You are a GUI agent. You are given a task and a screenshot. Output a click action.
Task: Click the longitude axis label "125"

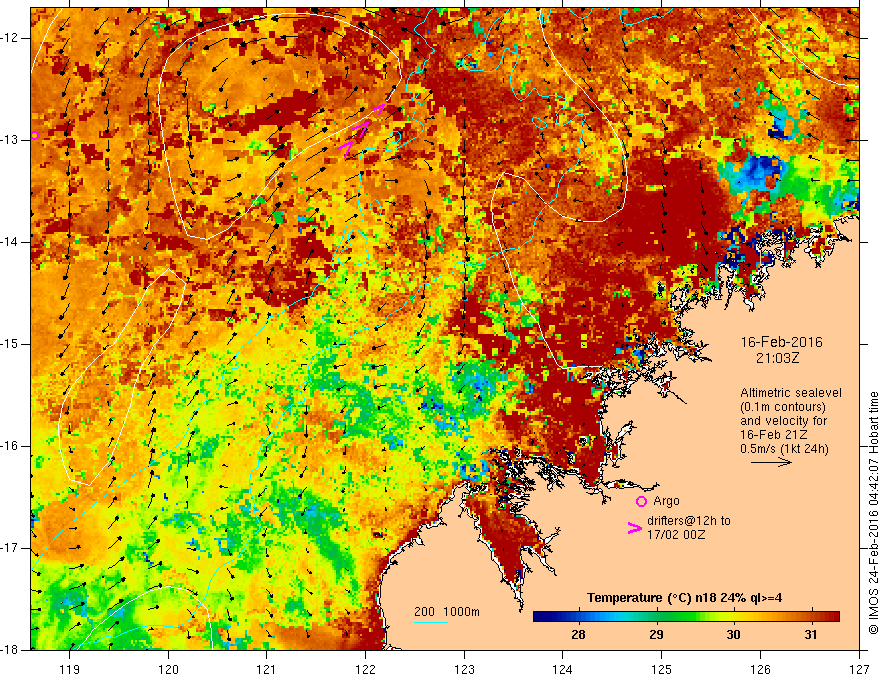pos(662,670)
